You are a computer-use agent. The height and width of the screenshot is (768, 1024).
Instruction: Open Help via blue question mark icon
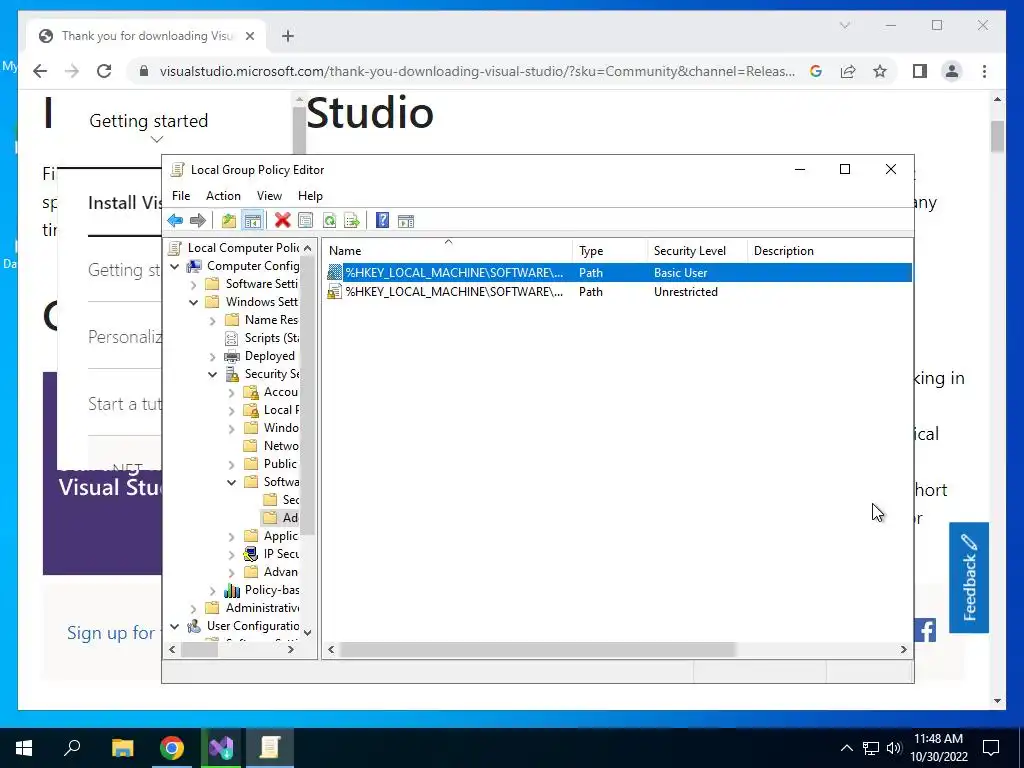coord(383,221)
